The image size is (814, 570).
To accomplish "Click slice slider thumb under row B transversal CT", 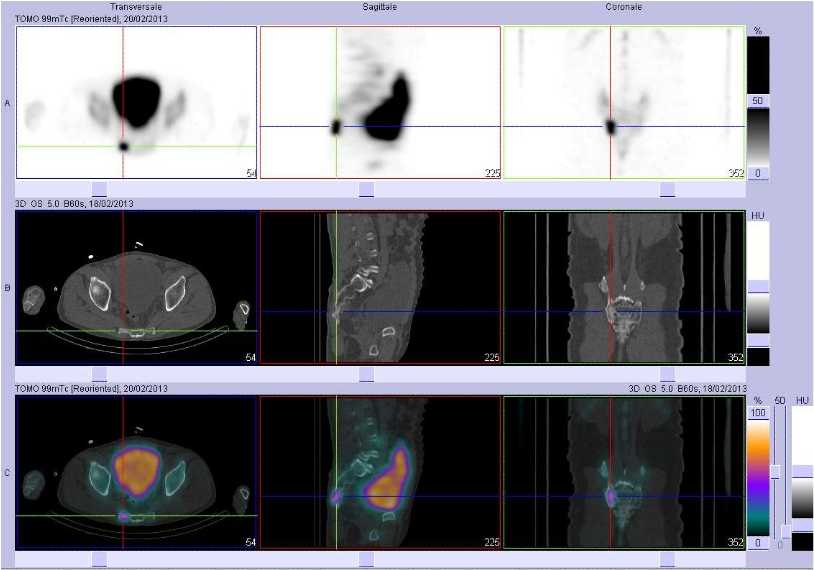I will (x=99, y=374).
